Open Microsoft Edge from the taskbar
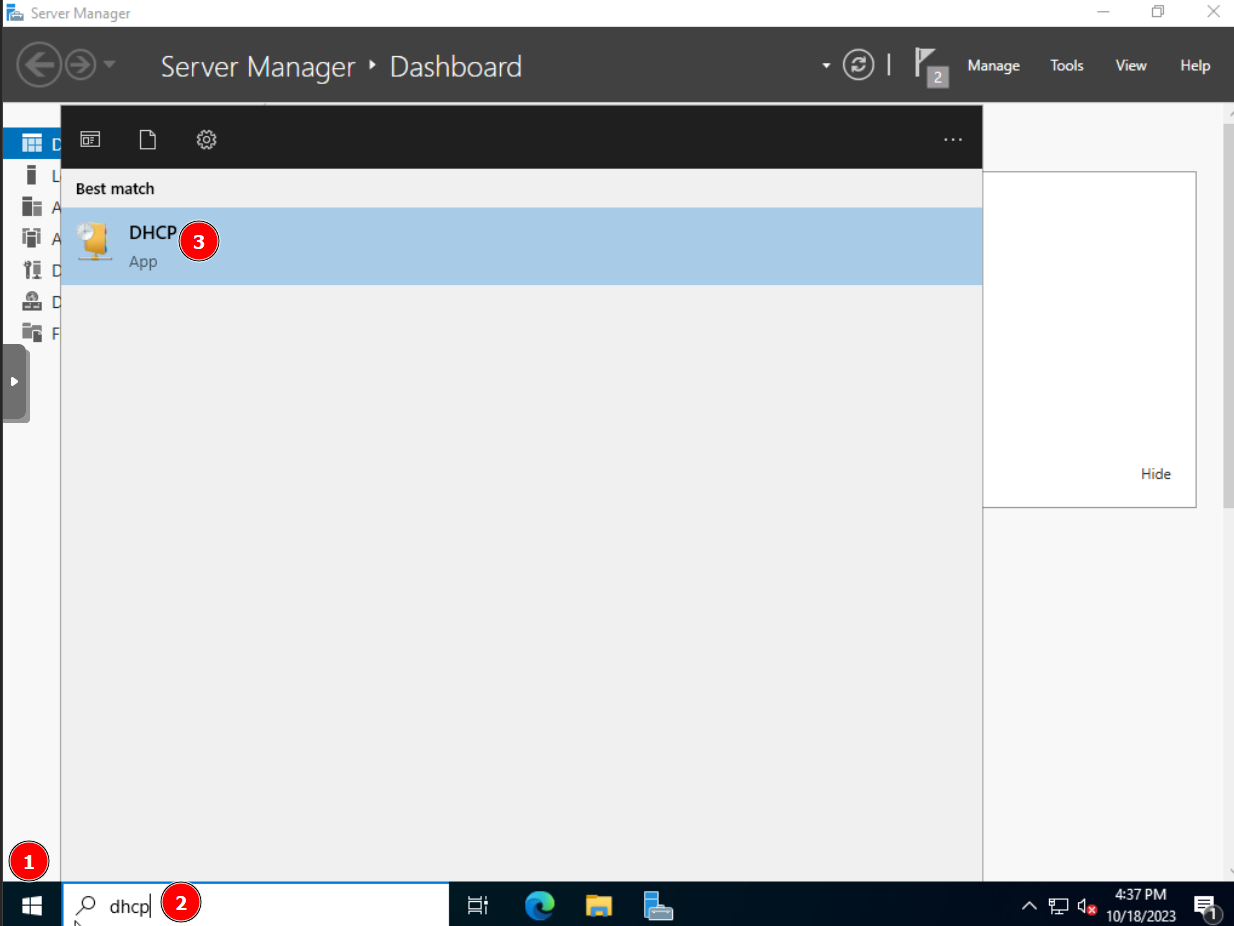1234x926 pixels. click(540, 906)
